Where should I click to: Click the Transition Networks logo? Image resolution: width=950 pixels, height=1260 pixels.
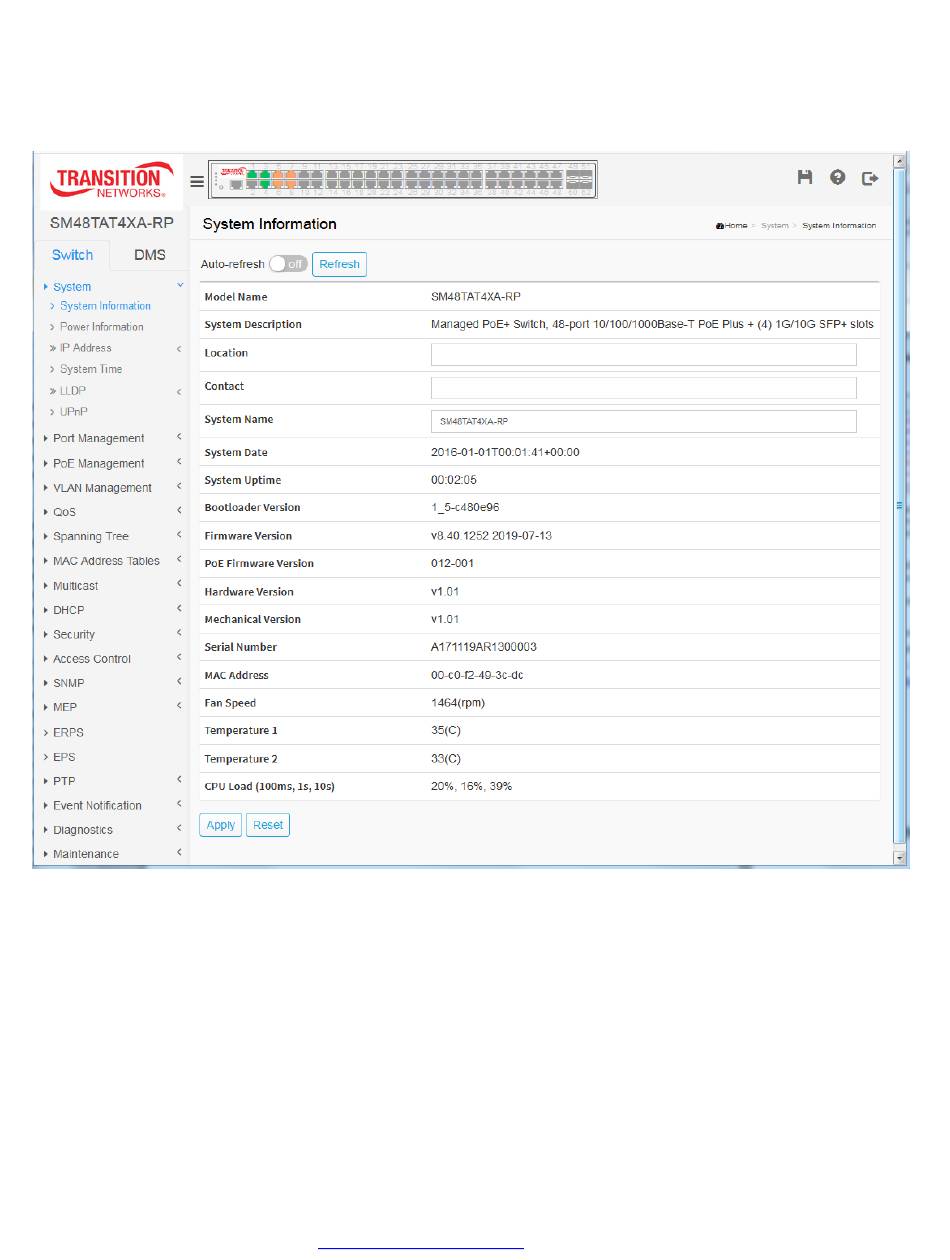(x=111, y=181)
